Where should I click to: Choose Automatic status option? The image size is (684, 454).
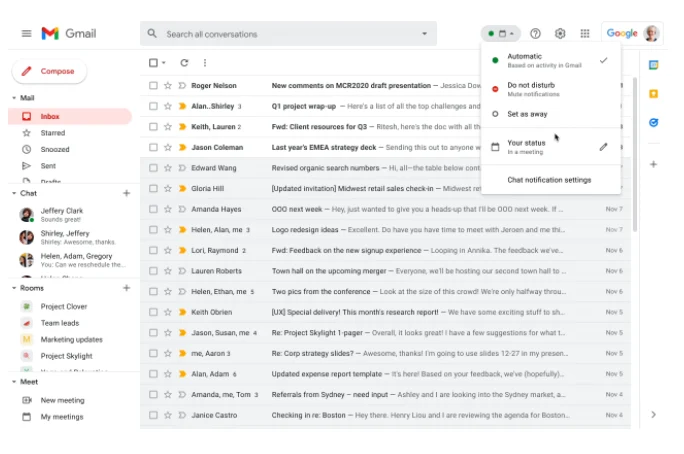point(551,61)
